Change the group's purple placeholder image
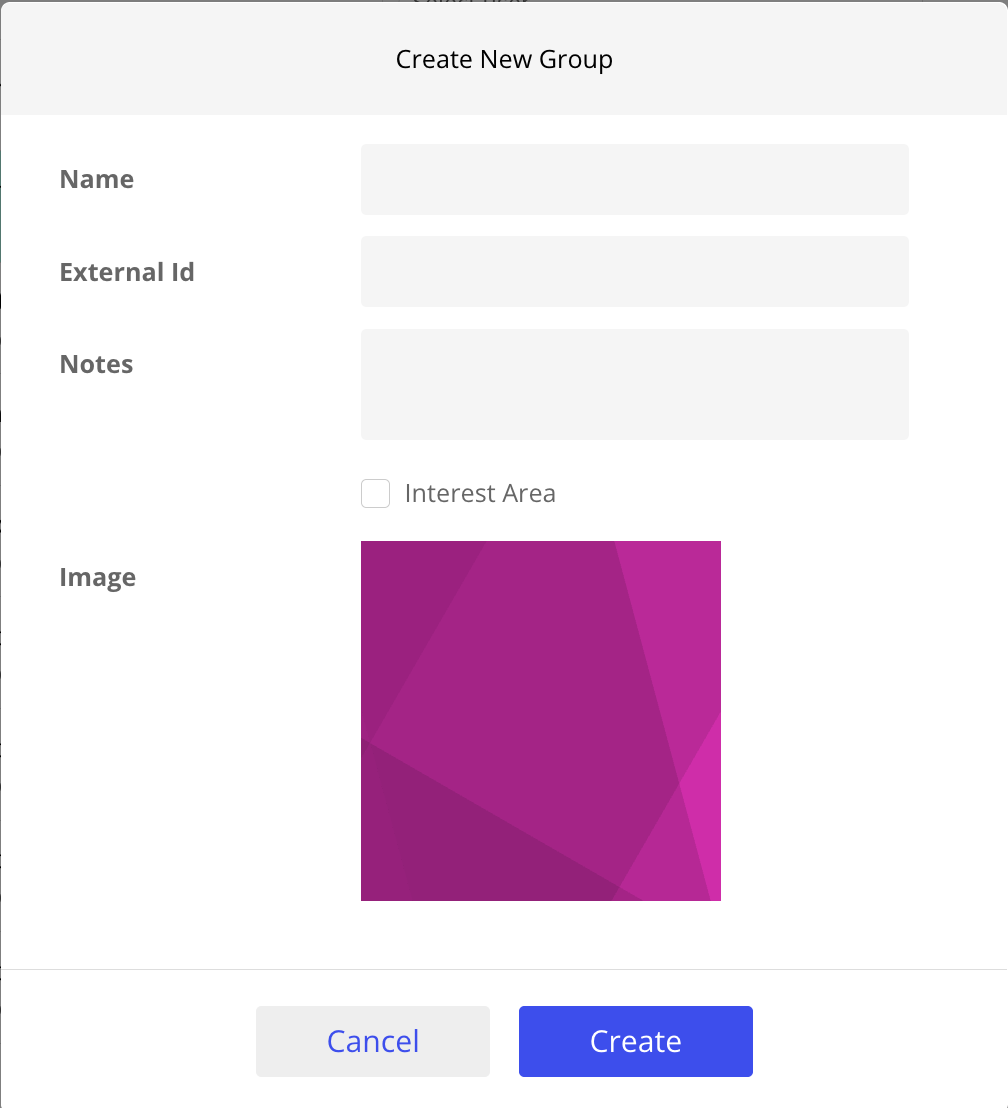 point(540,720)
